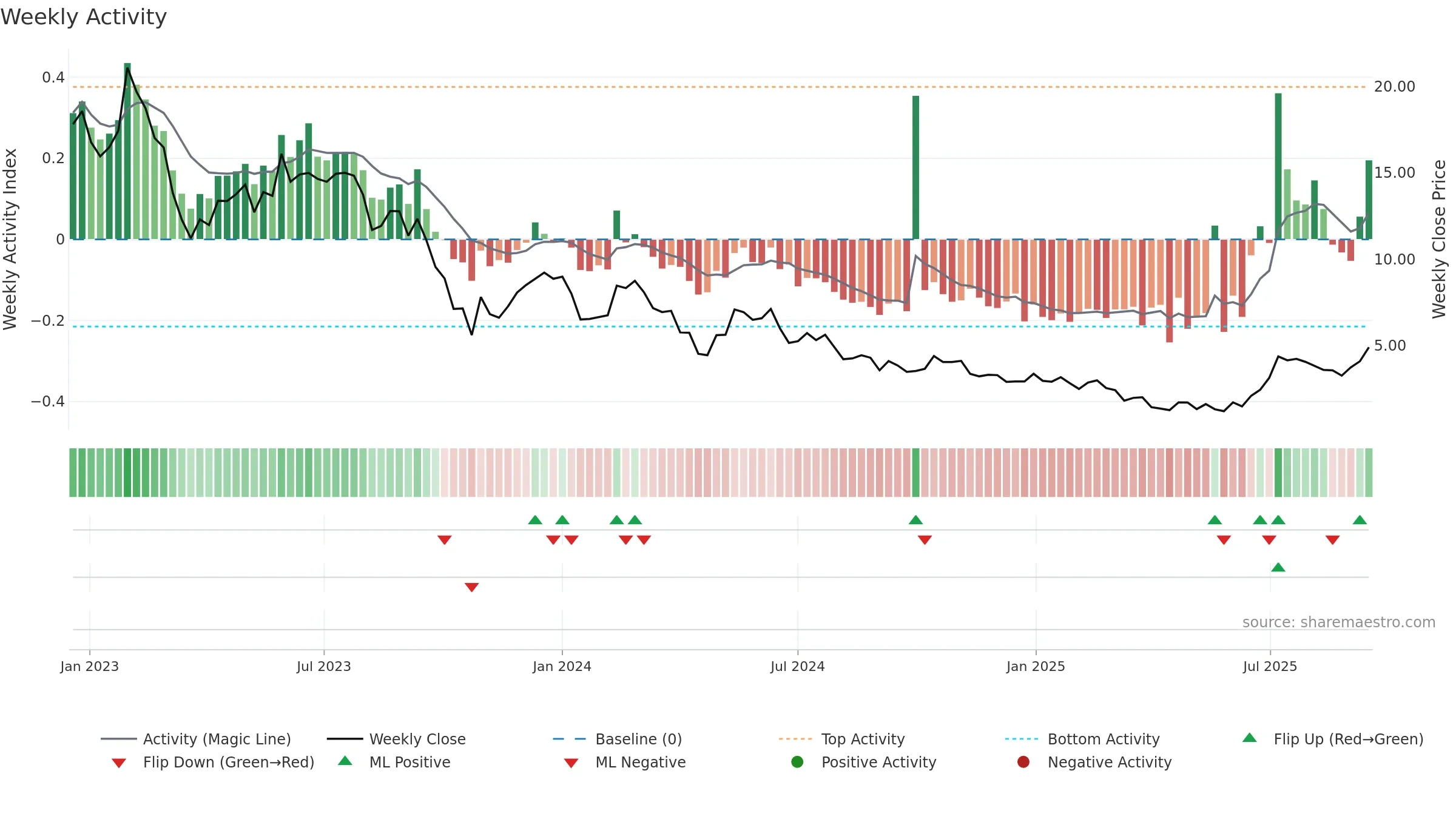
Task: Click the −0.4 left axis tick label
Action: [x=48, y=402]
